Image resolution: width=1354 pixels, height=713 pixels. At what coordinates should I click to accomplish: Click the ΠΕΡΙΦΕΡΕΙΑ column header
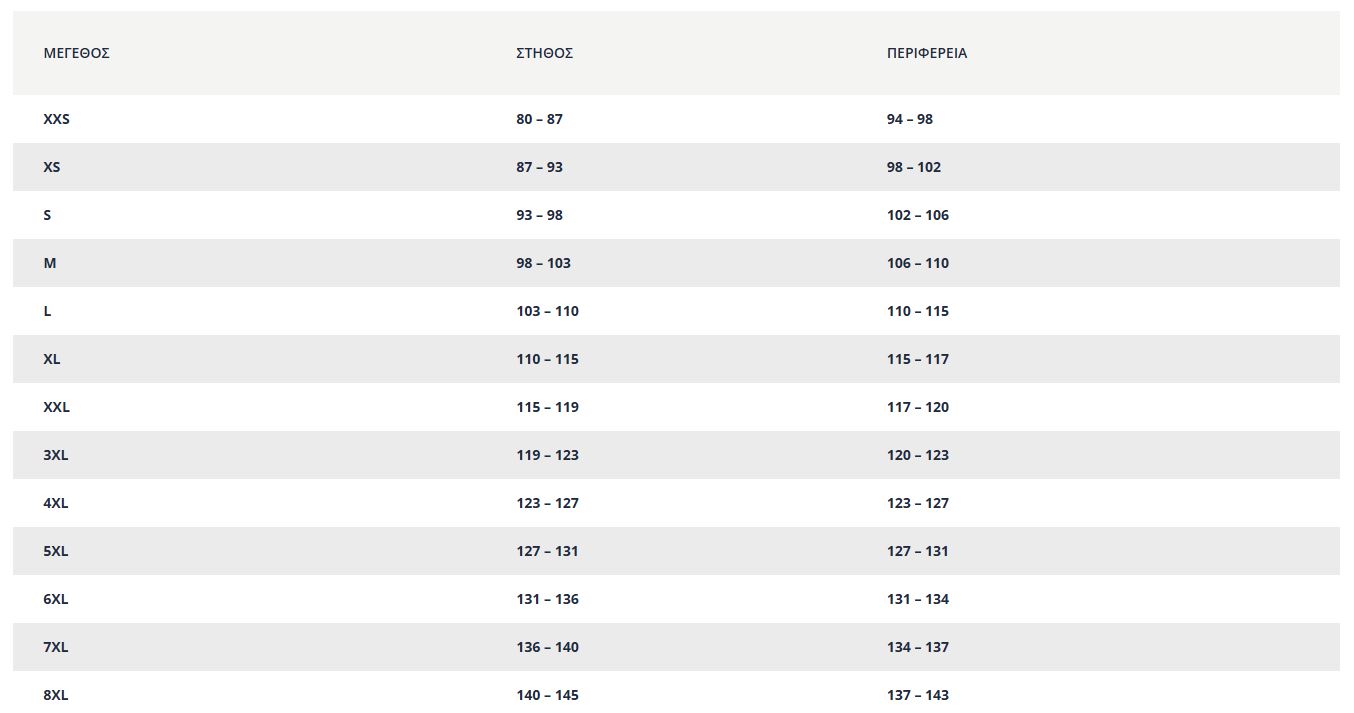point(926,53)
